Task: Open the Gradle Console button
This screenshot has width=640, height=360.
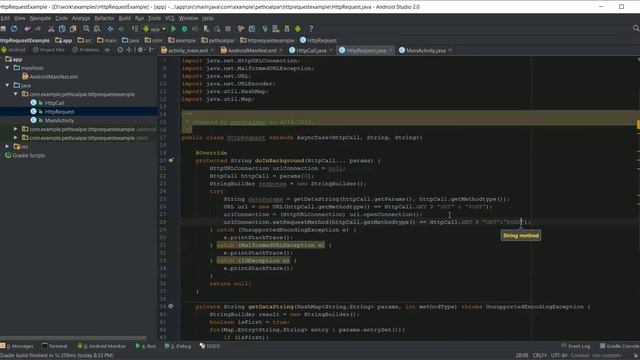Action: point(619,346)
